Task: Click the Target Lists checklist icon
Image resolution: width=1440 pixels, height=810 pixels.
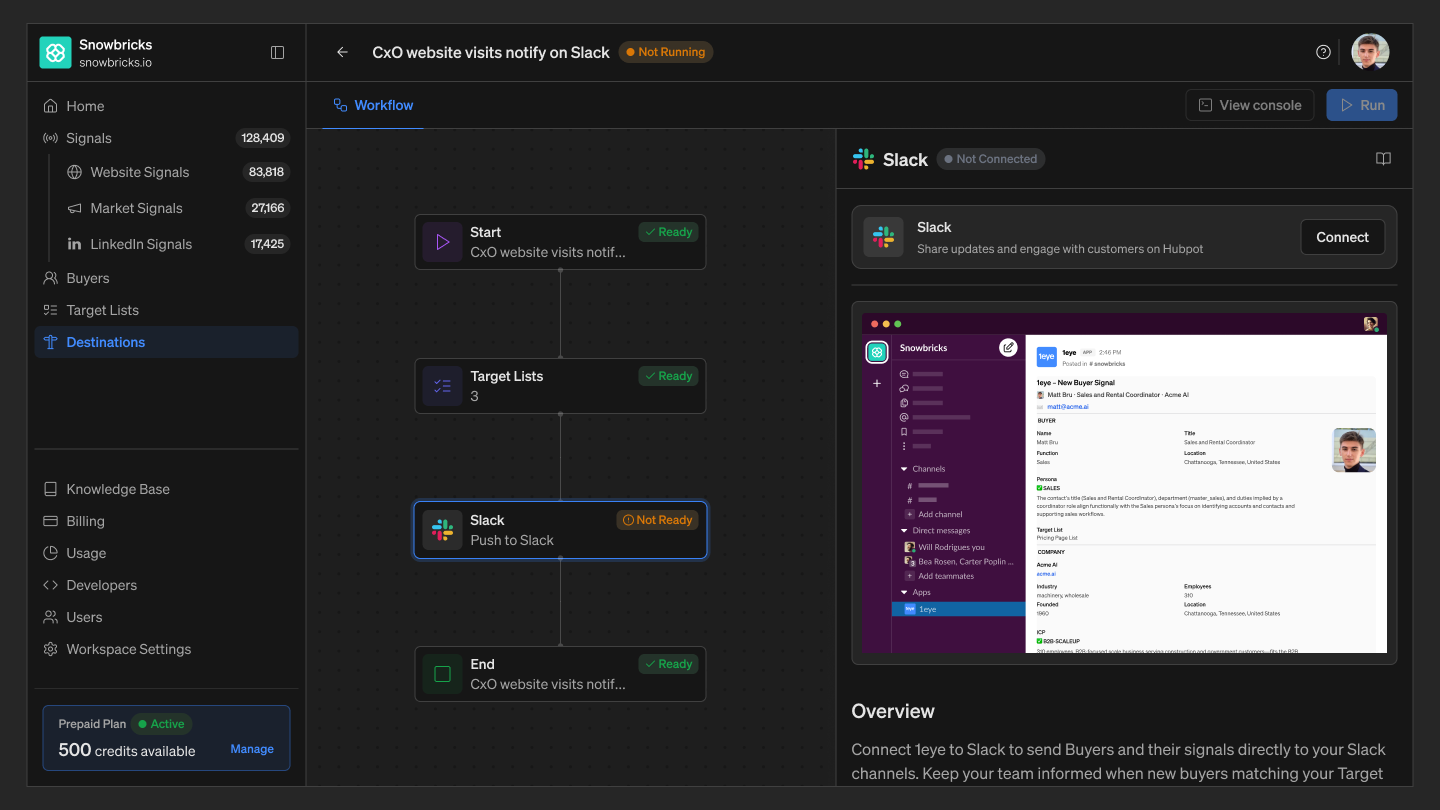Action: coord(50,310)
